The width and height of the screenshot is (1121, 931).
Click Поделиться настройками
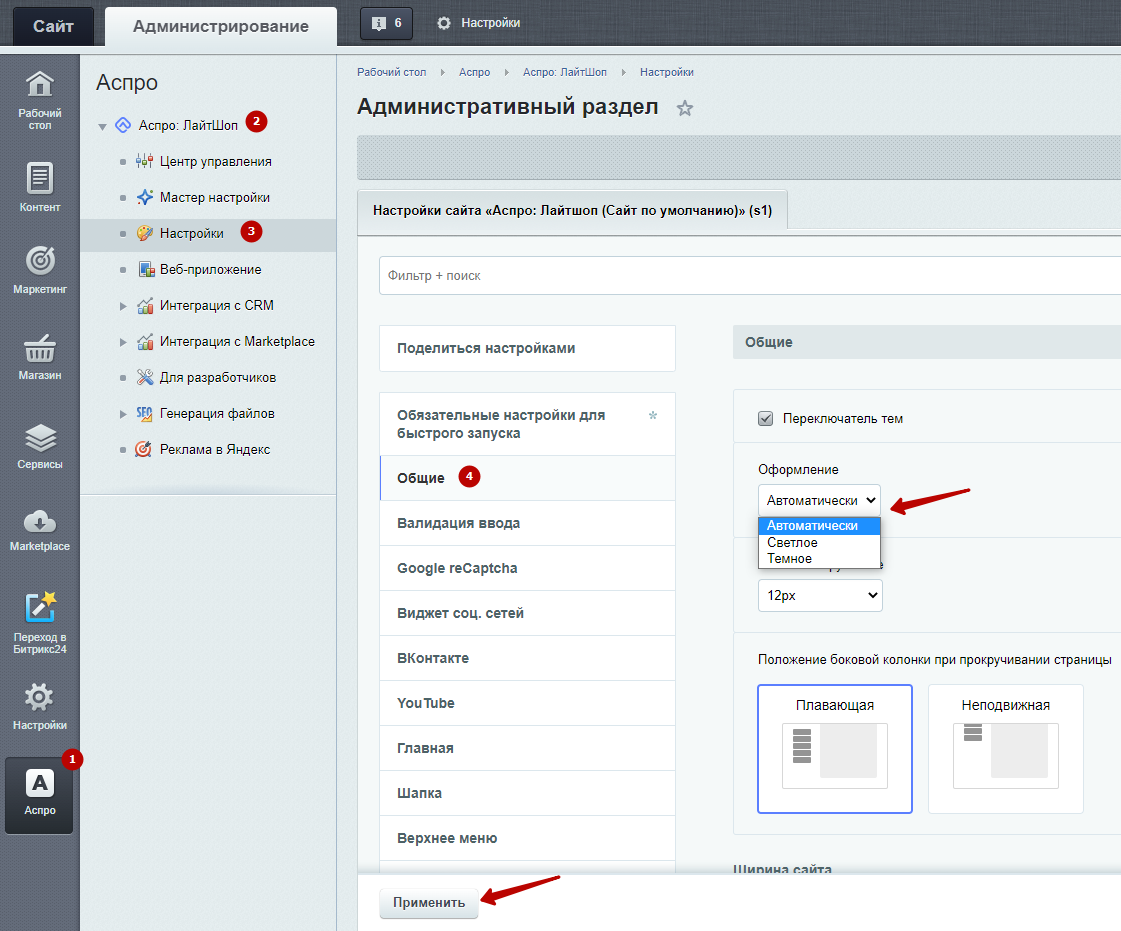[x=528, y=348]
